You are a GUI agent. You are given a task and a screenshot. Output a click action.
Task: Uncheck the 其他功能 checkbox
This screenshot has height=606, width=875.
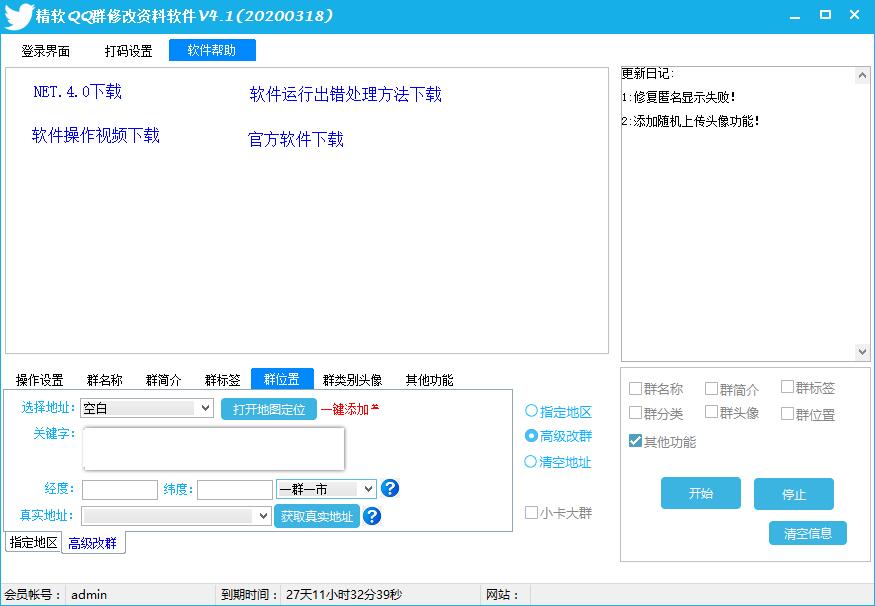[662, 441]
